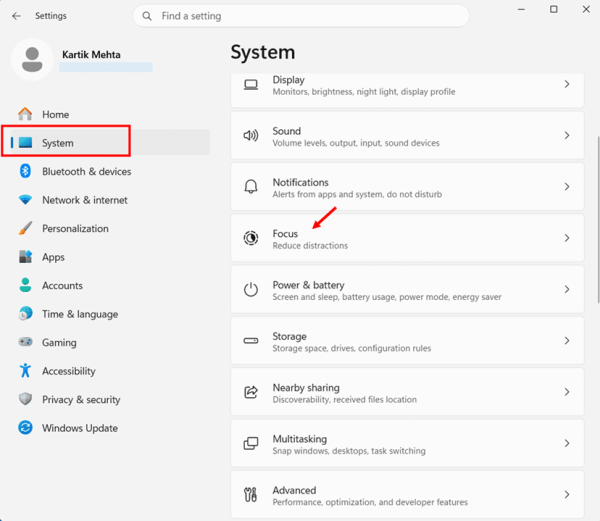600x521 pixels.
Task: Click the Gaming controller icon
Action: tap(25, 342)
